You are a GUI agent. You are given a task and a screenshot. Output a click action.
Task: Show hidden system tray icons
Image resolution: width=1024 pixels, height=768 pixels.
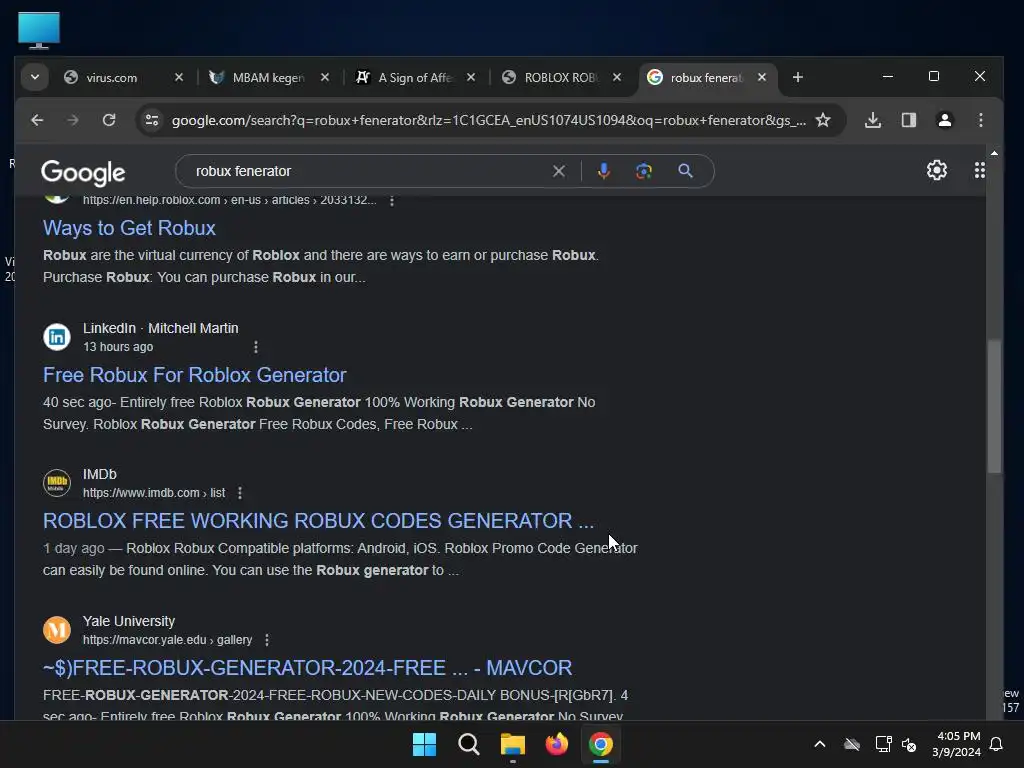[820, 744]
